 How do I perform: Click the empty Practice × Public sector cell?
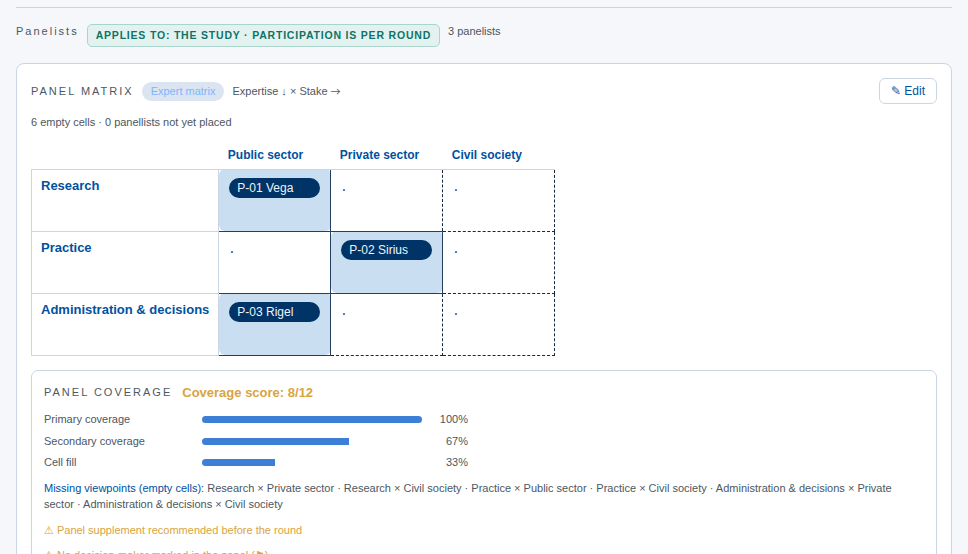pos(274,262)
